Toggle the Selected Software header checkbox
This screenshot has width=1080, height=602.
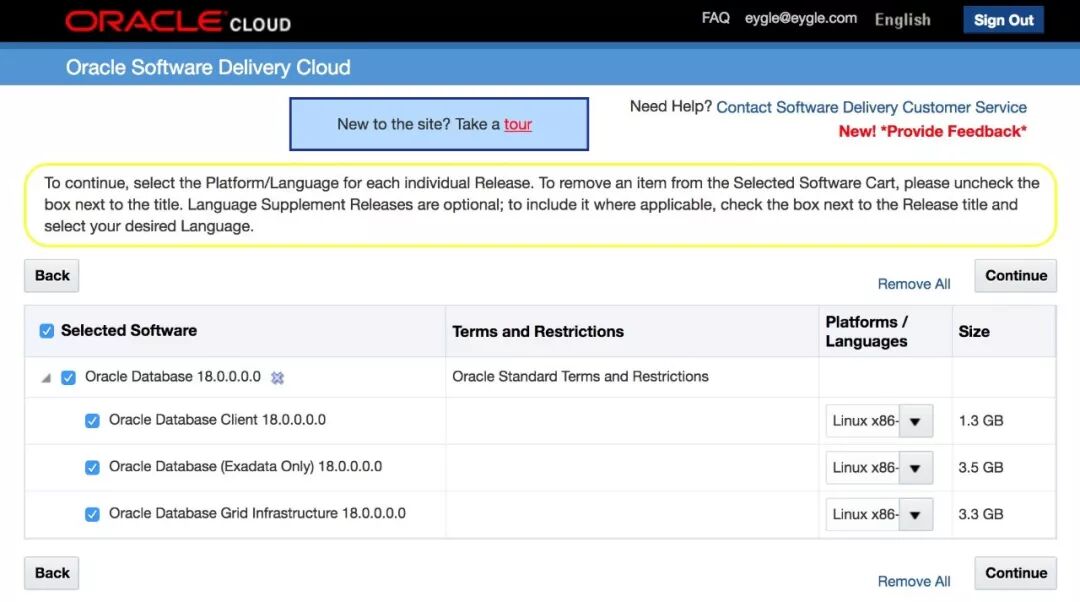[46, 331]
